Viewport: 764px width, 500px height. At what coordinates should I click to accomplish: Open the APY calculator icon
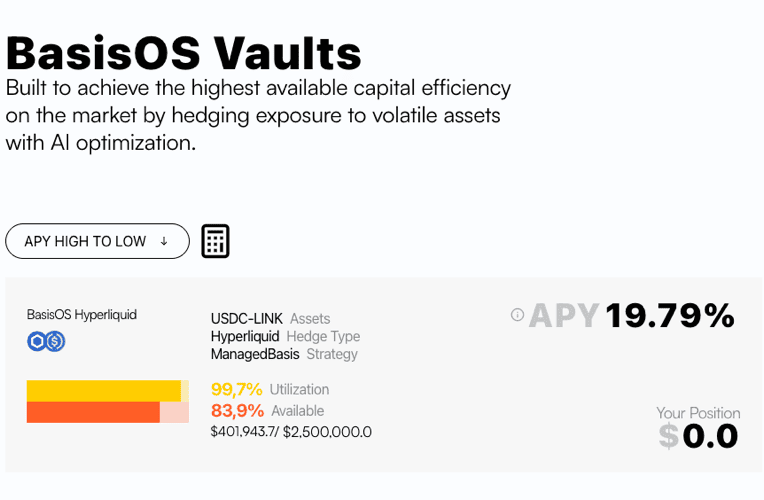(x=215, y=241)
